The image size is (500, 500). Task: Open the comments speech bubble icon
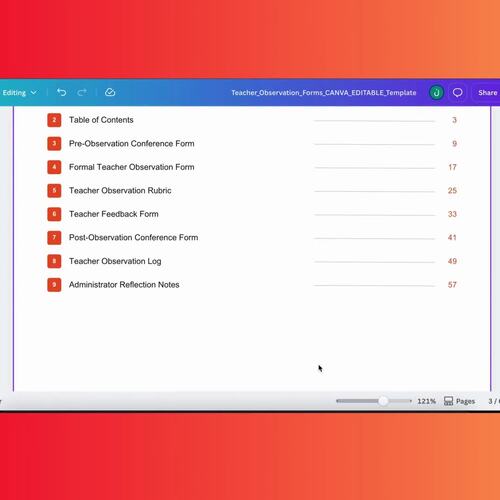[x=457, y=92]
